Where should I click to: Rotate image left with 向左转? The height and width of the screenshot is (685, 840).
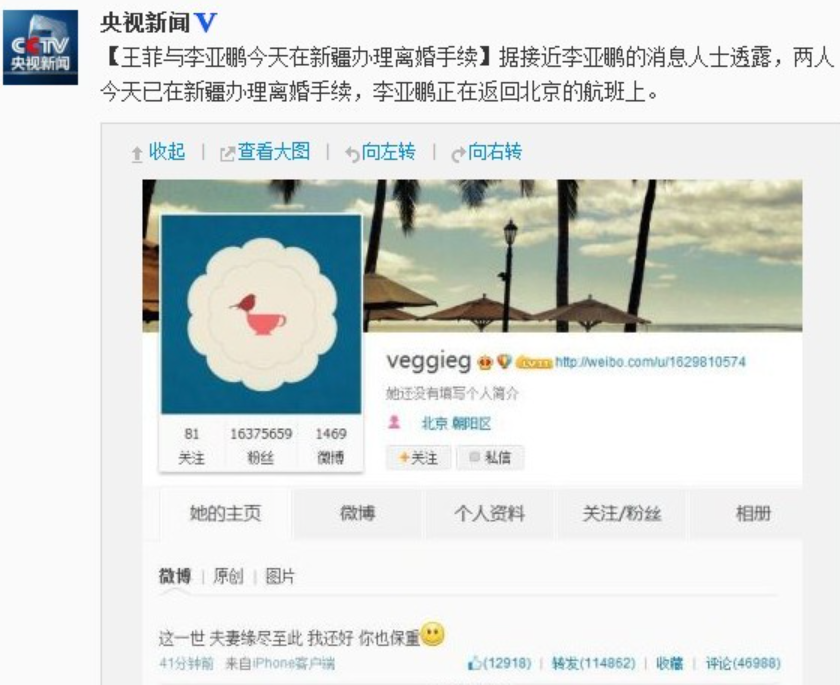click(380, 153)
